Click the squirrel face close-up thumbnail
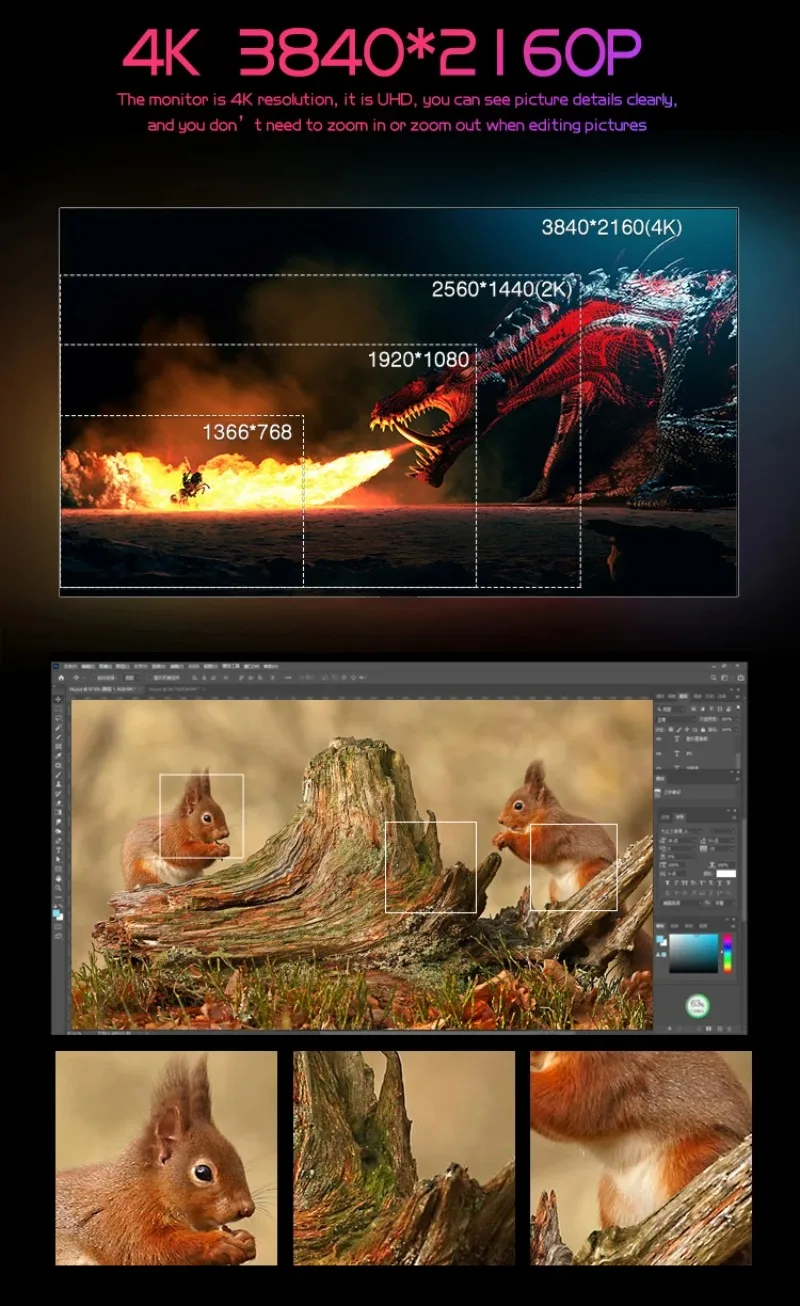The width and height of the screenshot is (800, 1306). [x=166, y=1157]
